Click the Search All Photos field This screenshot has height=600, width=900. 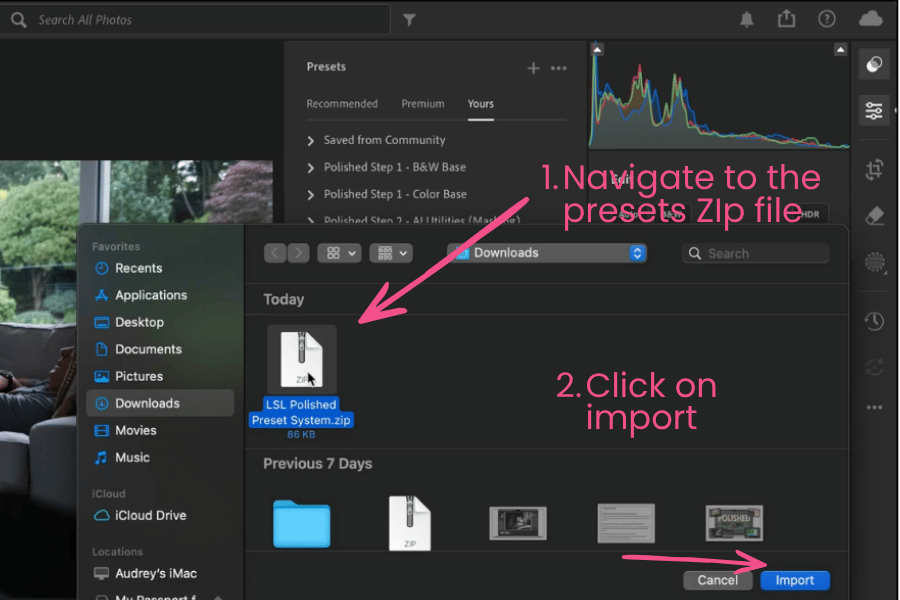coord(195,20)
